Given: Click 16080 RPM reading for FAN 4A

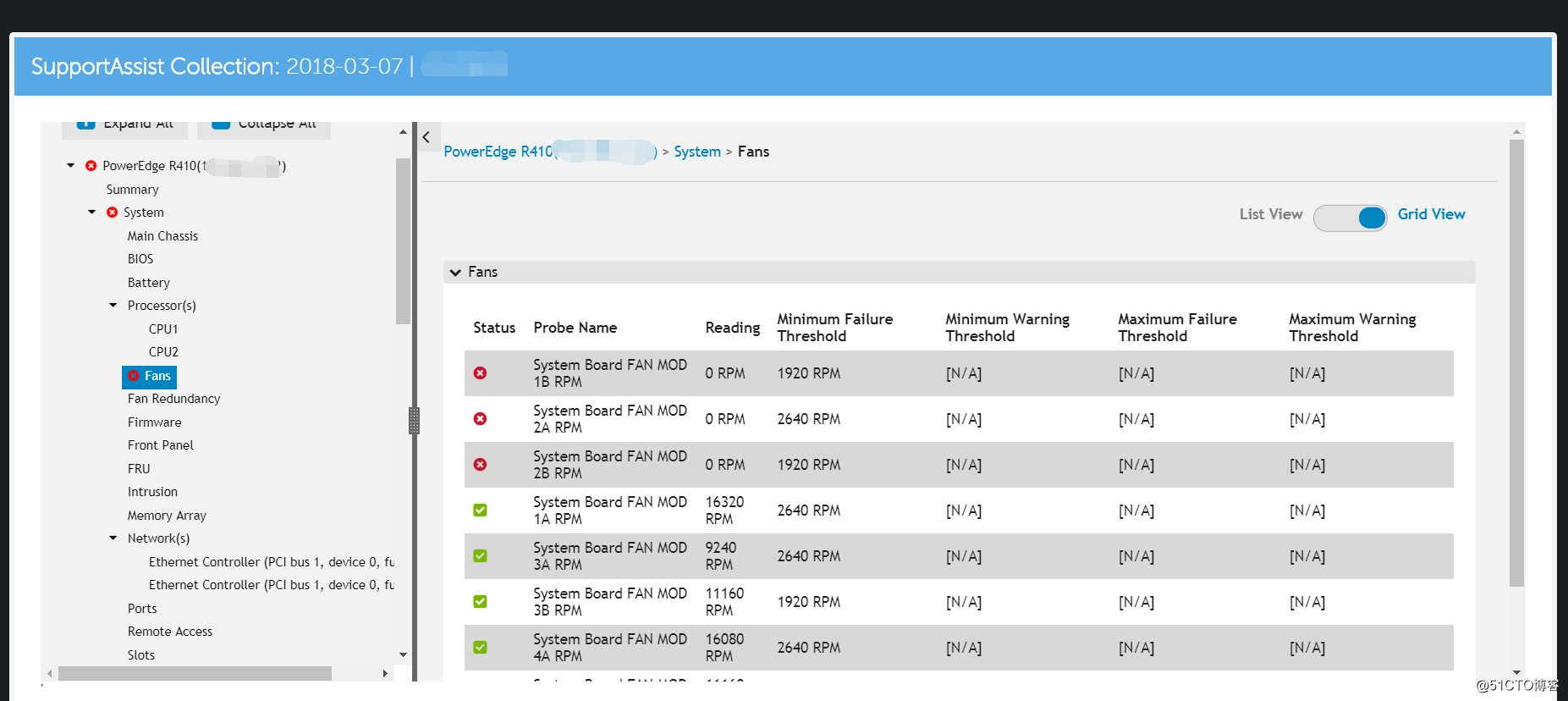Looking at the screenshot, I should (724, 648).
